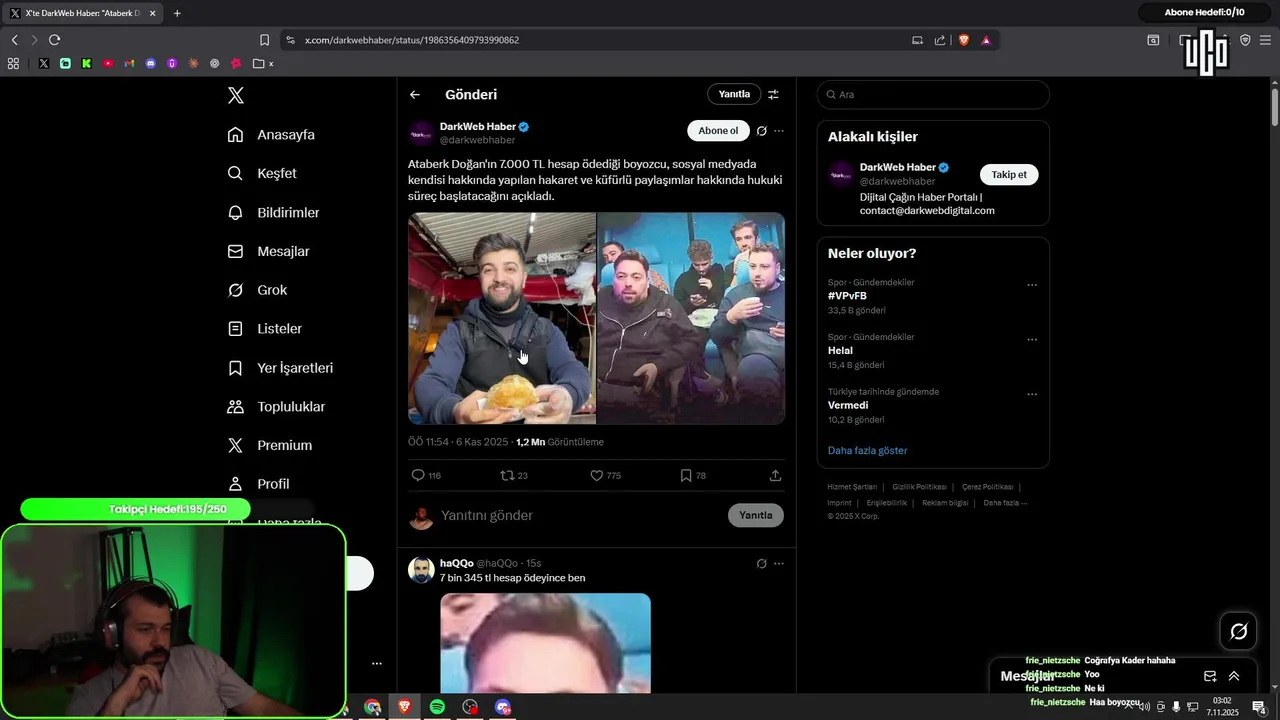Screen dimensions: 1280x720
Task: Click the Grok icon on the DarkWeb Haber post
Action: tap(762, 131)
